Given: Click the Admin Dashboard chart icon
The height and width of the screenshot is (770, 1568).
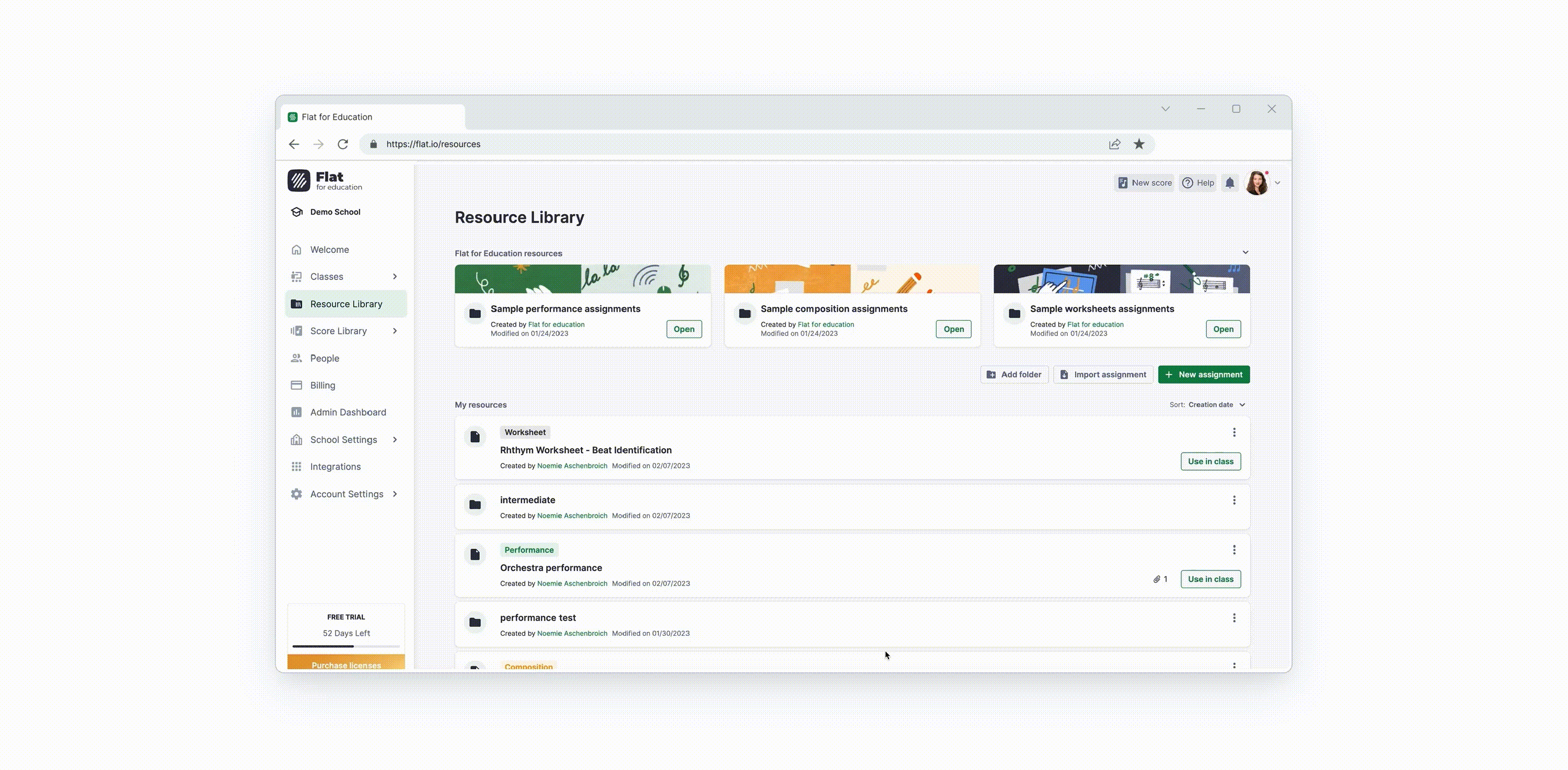Looking at the screenshot, I should pos(296,412).
